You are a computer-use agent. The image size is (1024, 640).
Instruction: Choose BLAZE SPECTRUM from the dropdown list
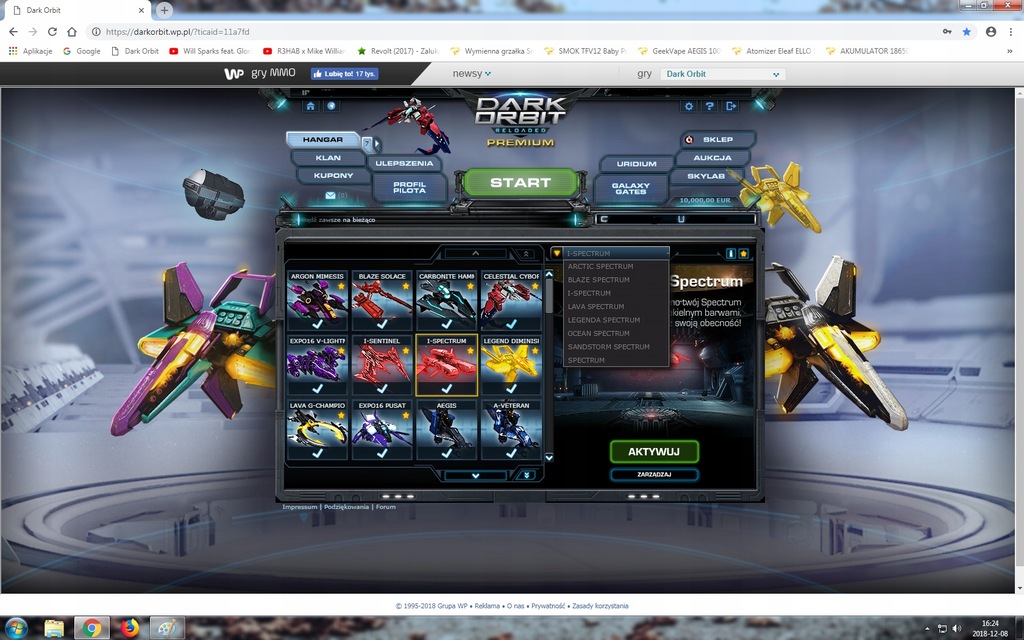click(x=616, y=280)
